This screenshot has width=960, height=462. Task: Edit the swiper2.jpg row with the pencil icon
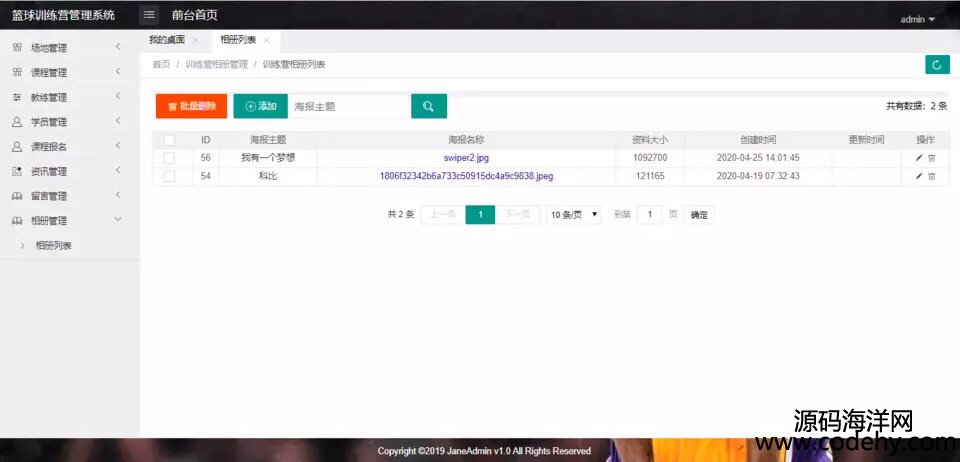coord(919,158)
